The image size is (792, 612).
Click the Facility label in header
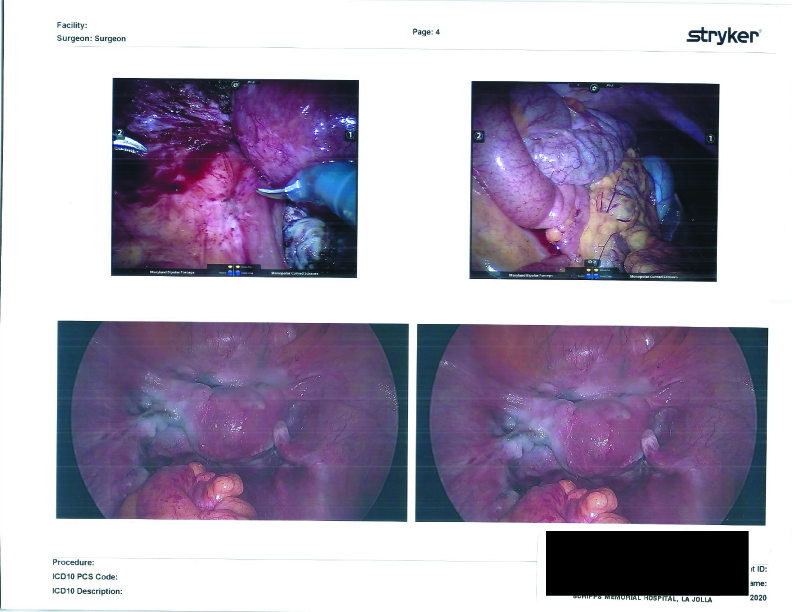pos(73,24)
